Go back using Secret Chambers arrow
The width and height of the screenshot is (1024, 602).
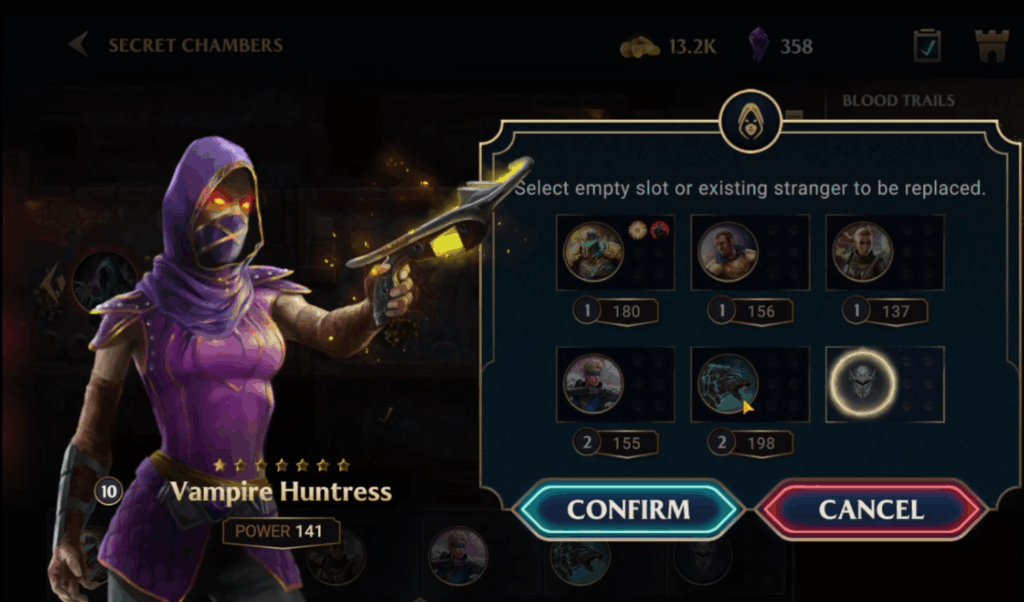pos(78,45)
